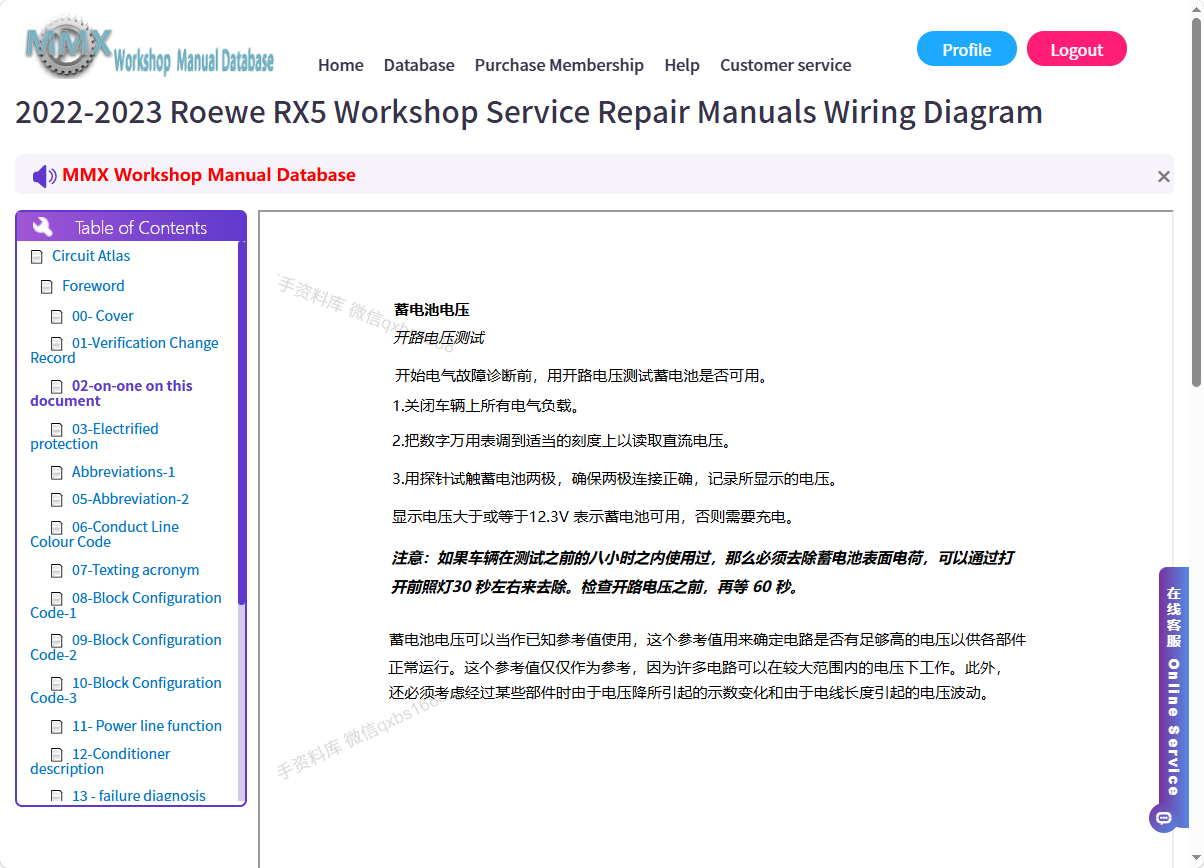Open 05-Abbreviation-2 entry
This screenshot has width=1204, height=868.
tap(130, 499)
